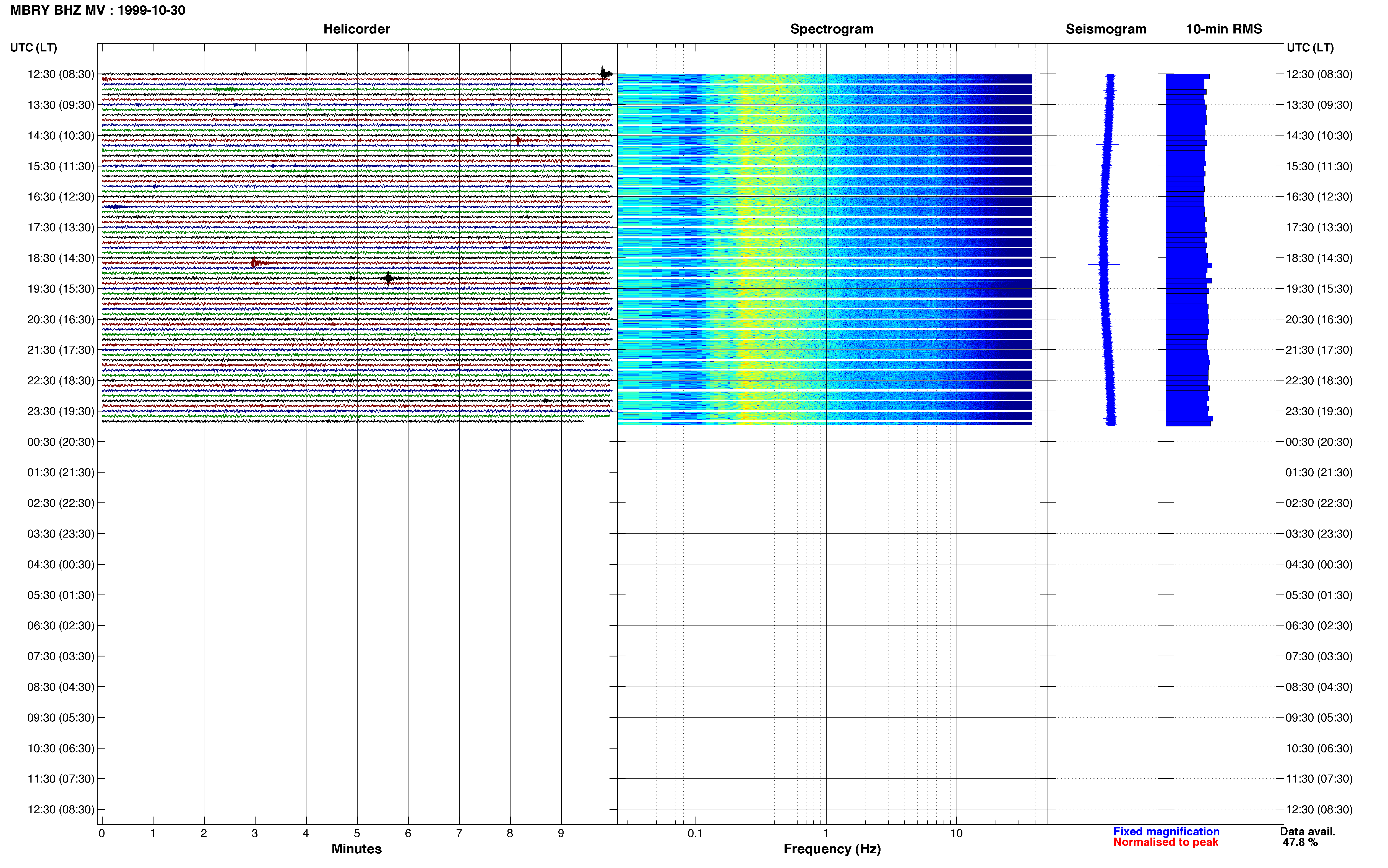This screenshot has height=868, width=1388.
Task: Click the right-axis '18:30 (14:30)' label
Action: [x=1319, y=258]
